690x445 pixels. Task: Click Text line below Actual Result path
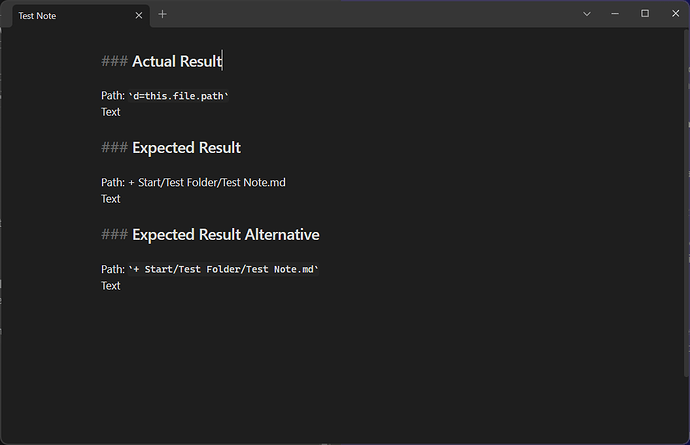click(x=110, y=112)
